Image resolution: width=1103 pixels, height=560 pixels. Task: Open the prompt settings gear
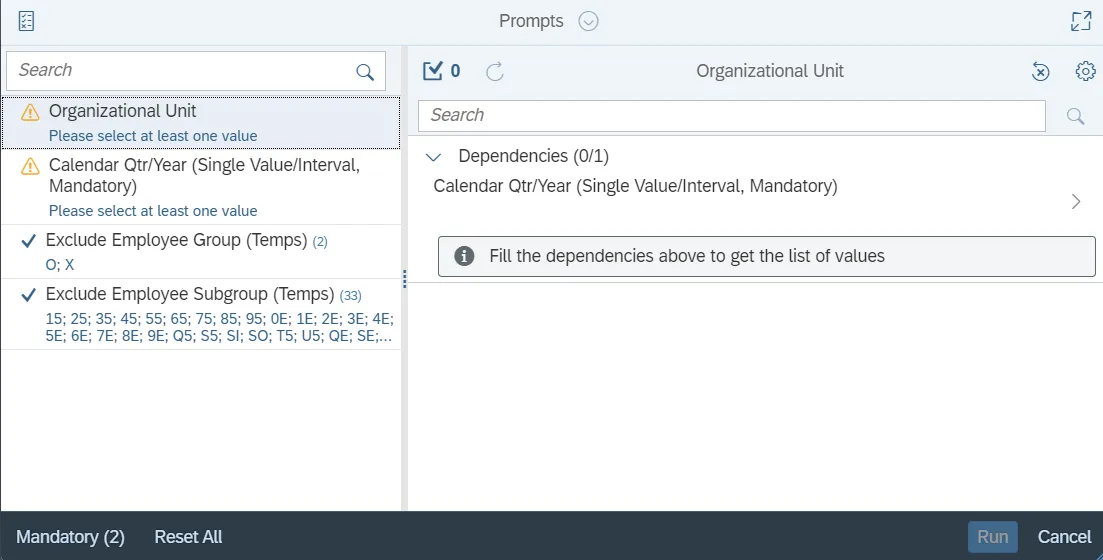(1085, 71)
